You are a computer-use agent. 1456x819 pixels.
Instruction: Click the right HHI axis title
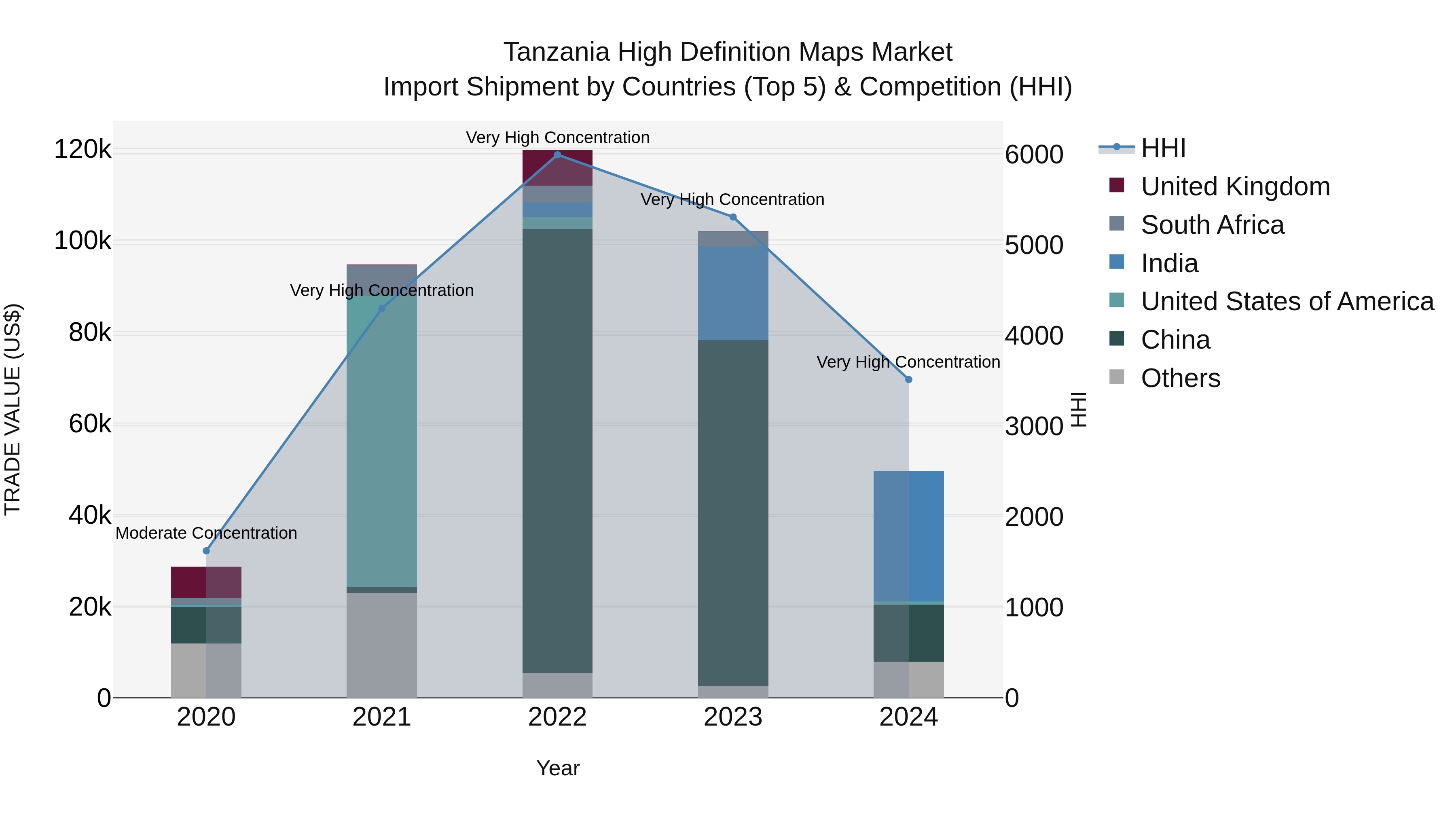coord(1079,409)
